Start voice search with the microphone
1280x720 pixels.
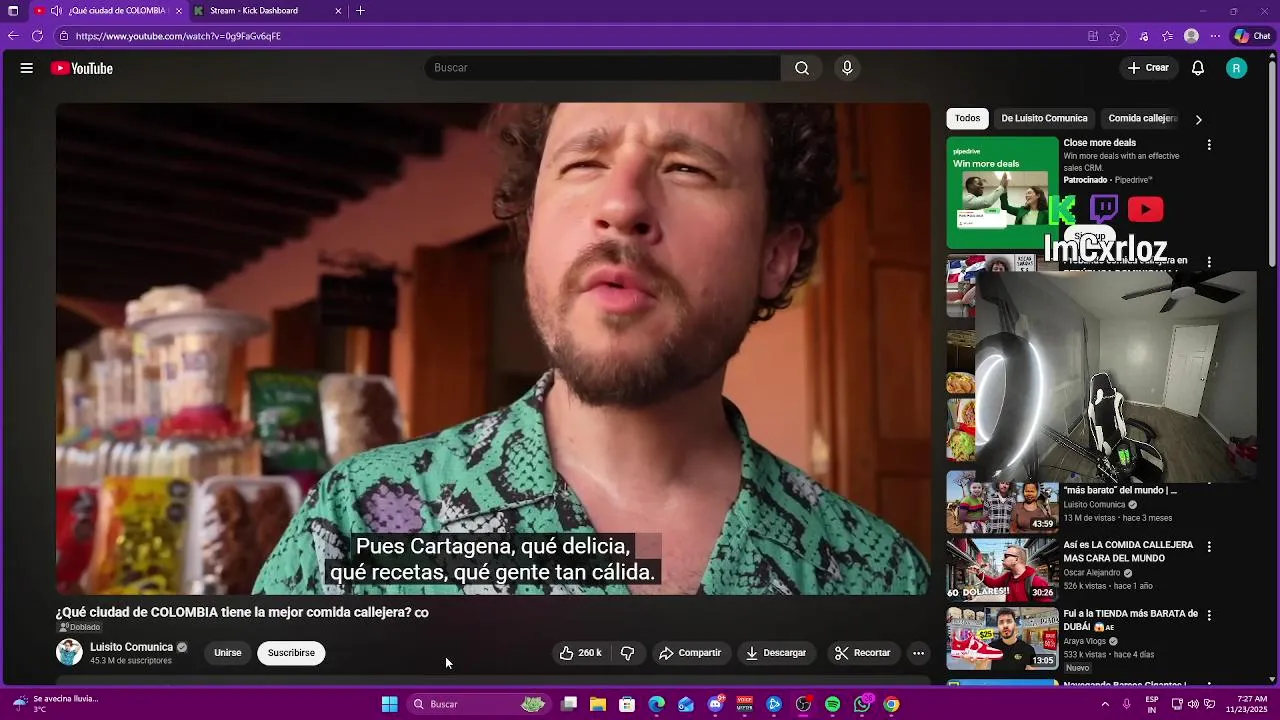(847, 68)
